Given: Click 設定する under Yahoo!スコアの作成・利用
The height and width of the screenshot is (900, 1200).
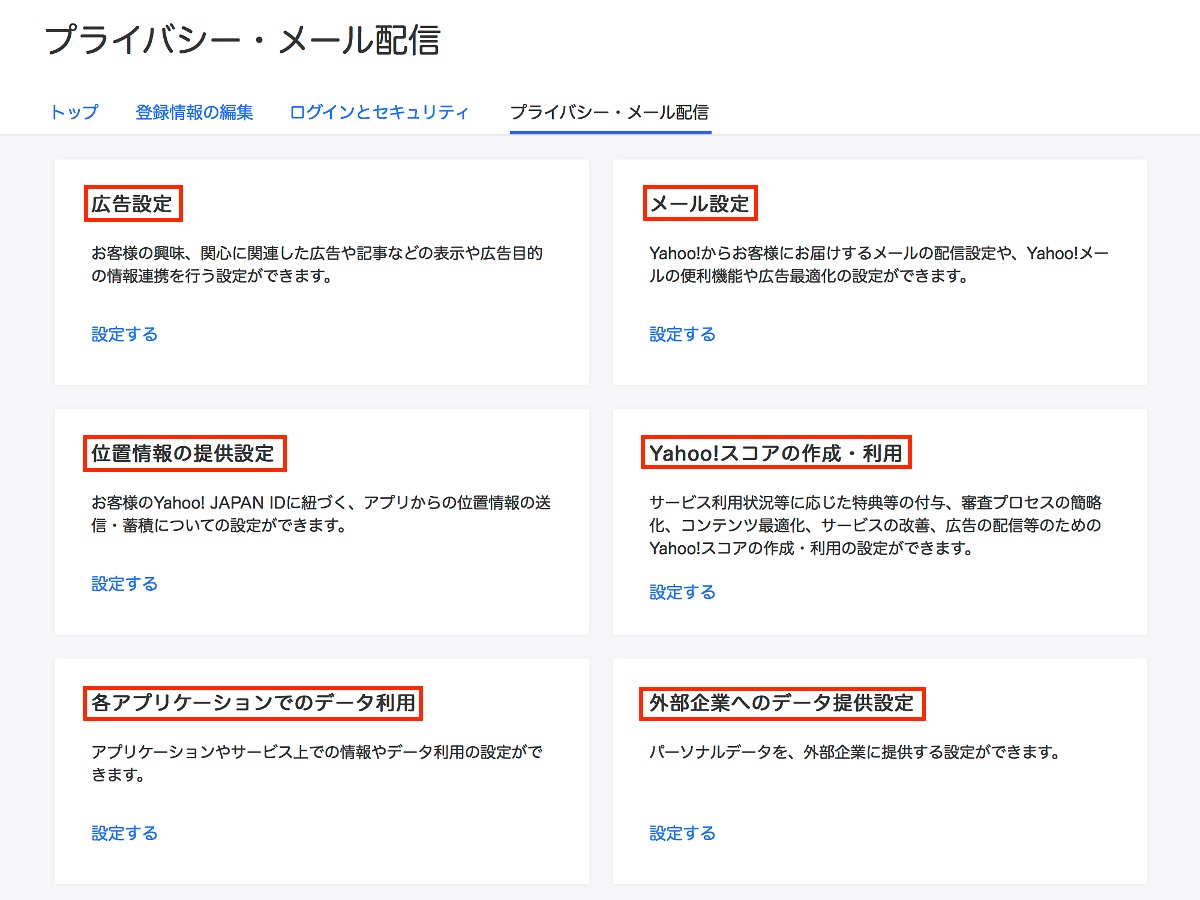Looking at the screenshot, I should click(683, 592).
